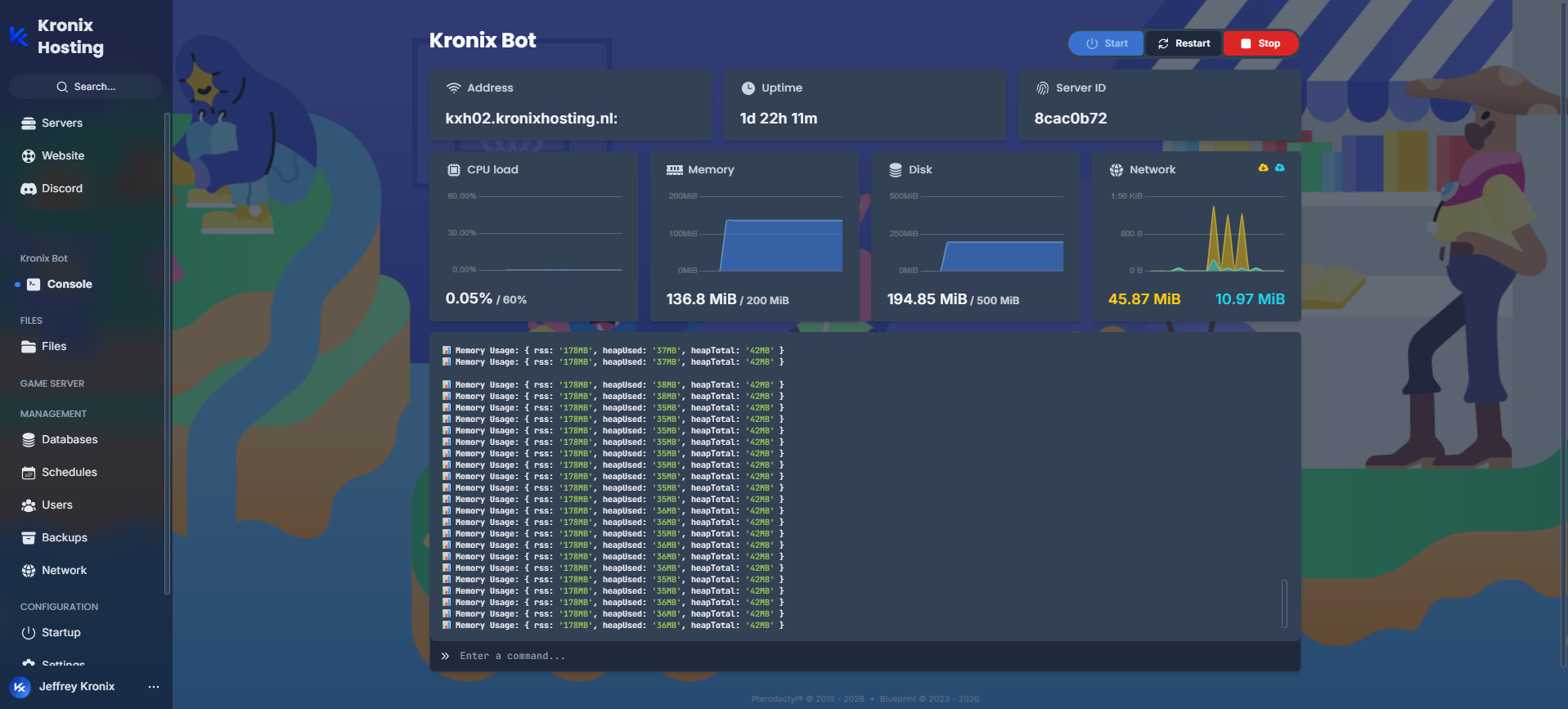
Task: Click the yellow download cloud icon
Action: [x=1263, y=168]
